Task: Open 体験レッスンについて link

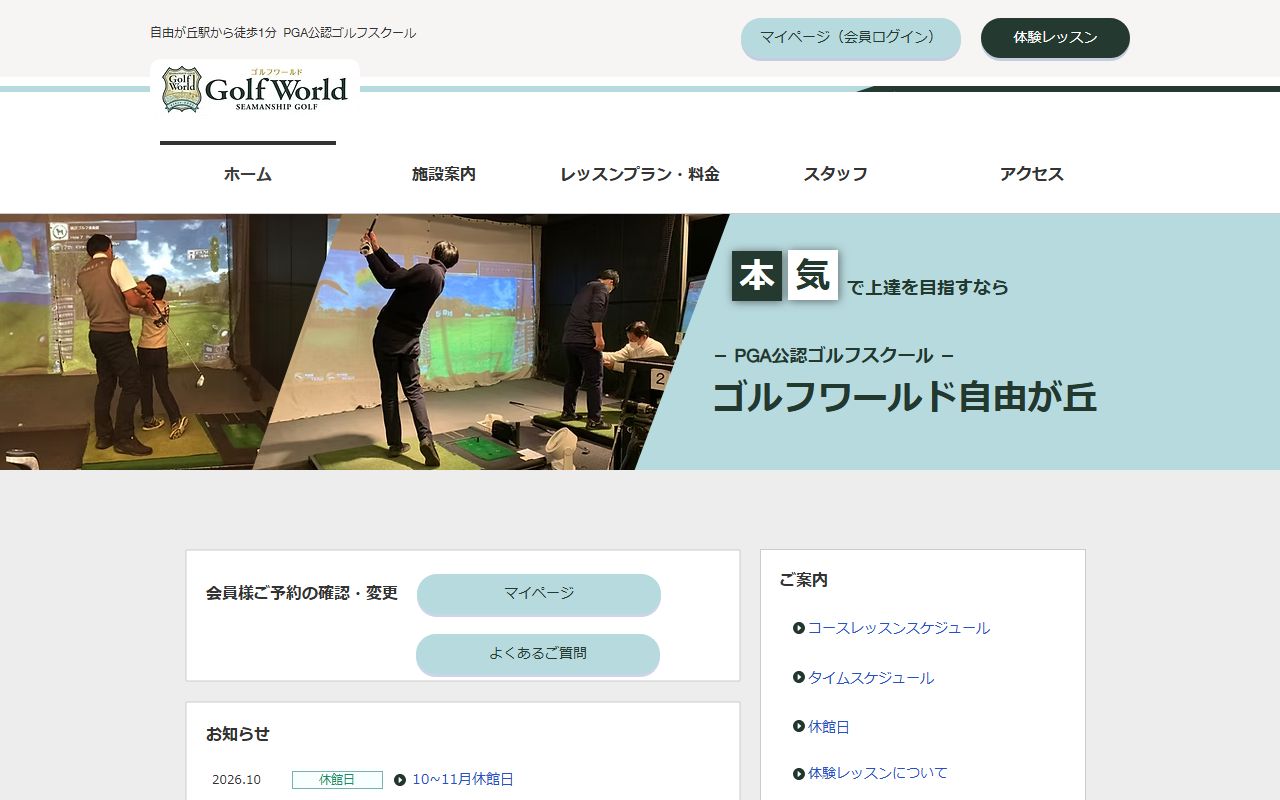Action: click(x=878, y=773)
